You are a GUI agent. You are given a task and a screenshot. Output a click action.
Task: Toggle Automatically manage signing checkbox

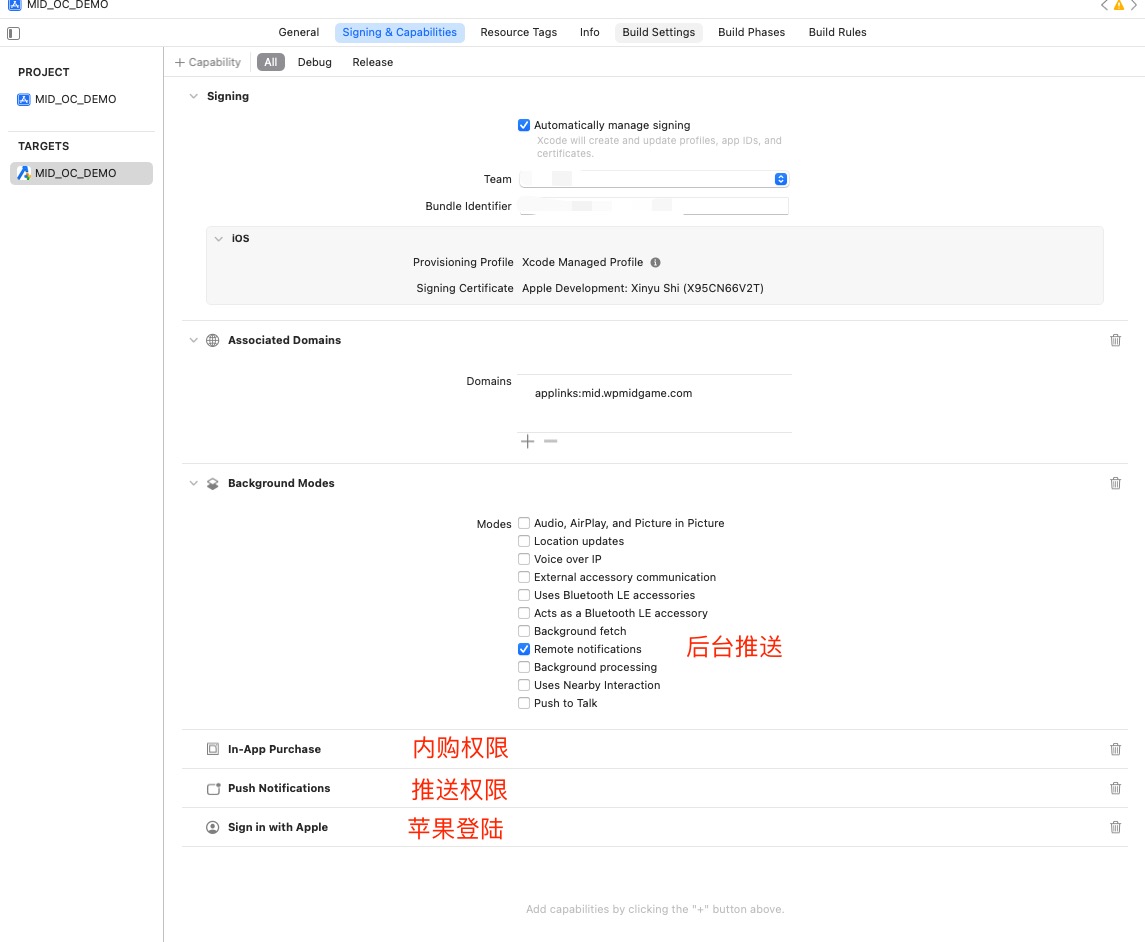pos(524,126)
